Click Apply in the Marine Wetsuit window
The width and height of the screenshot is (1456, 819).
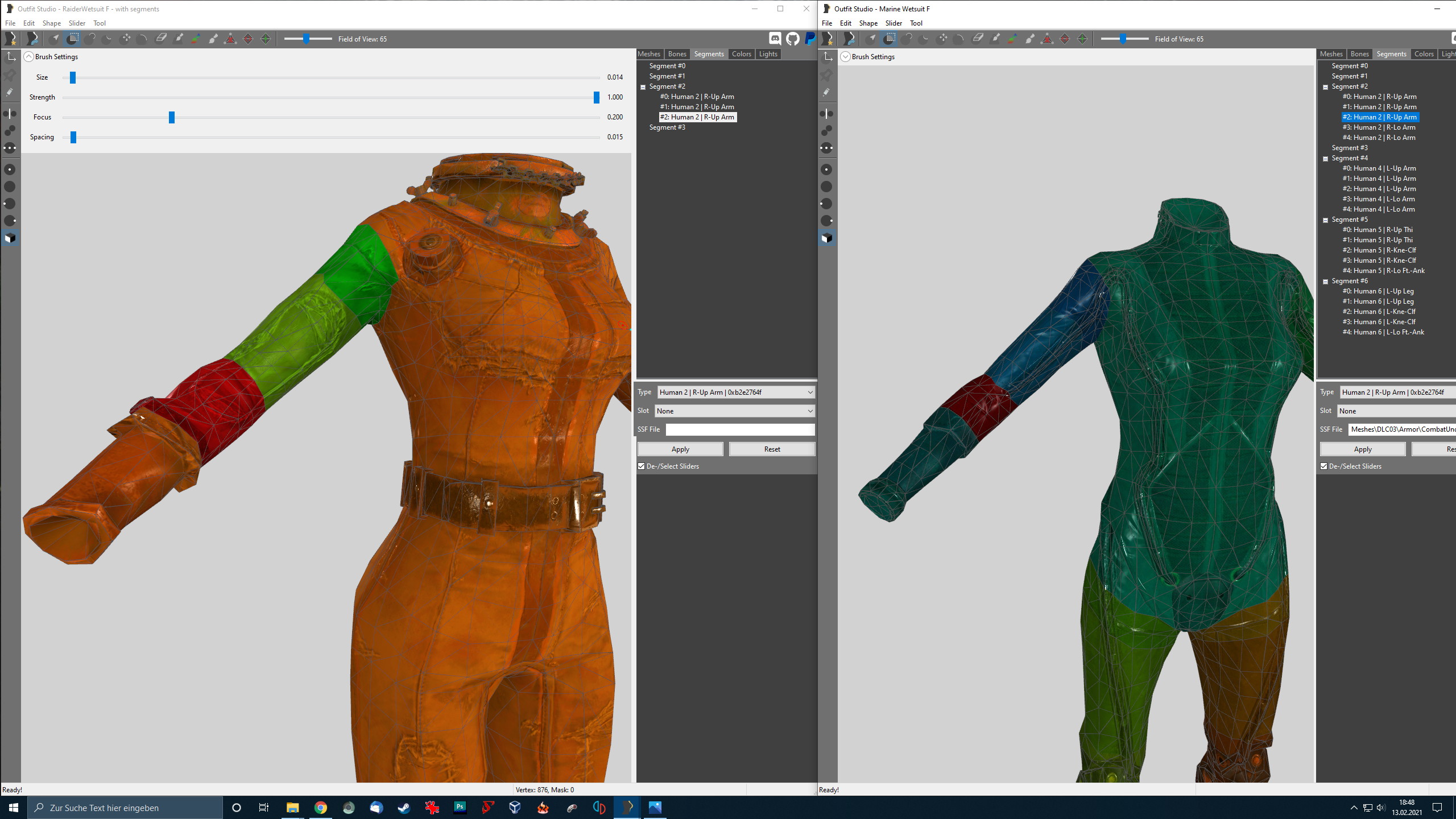tap(1362, 449)
